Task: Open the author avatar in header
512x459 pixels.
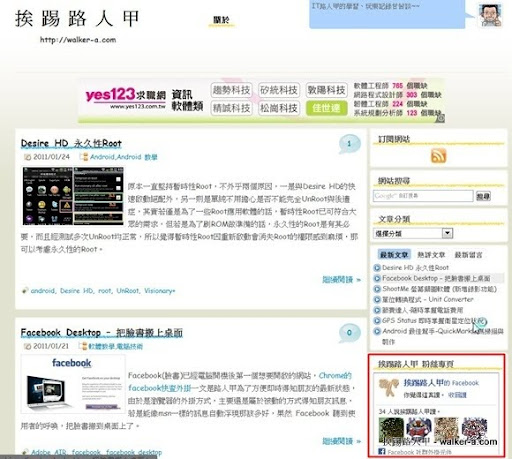Action: 490,15
